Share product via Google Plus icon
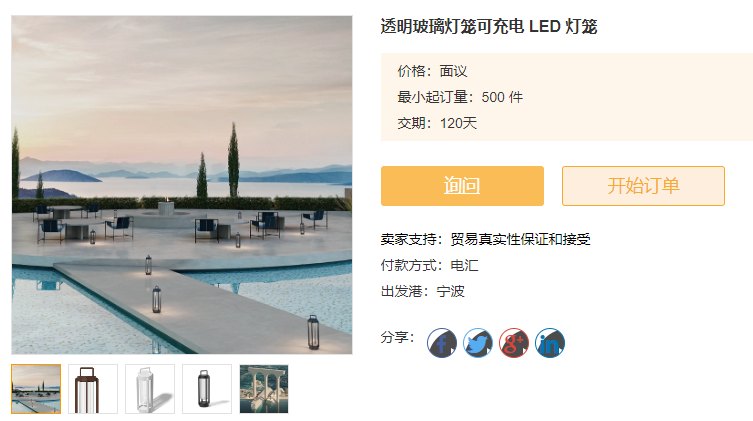Image resolution: width=753 pixels, height=421 pixels. tap(514, 343)
